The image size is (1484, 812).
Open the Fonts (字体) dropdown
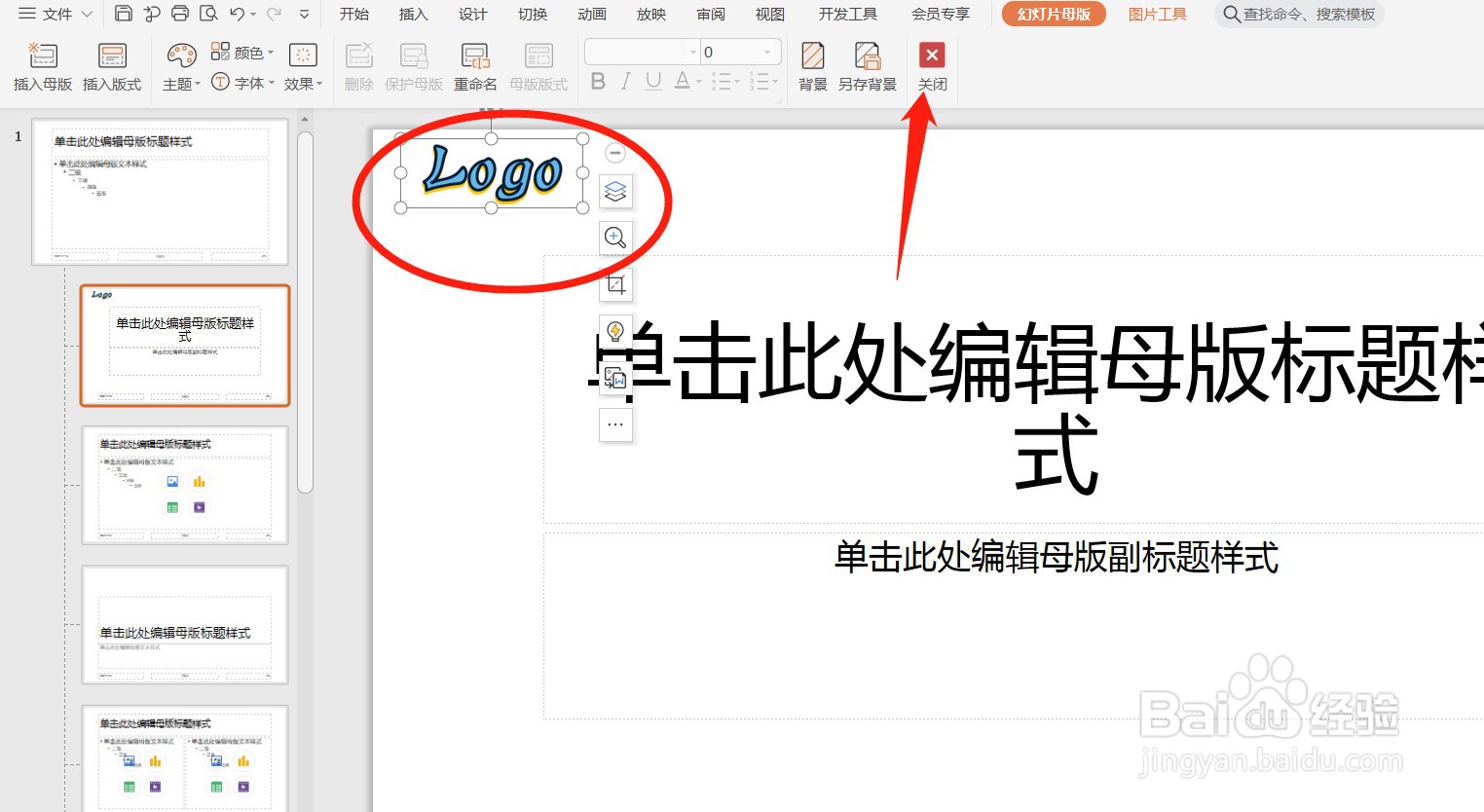[x=243, y=83]
